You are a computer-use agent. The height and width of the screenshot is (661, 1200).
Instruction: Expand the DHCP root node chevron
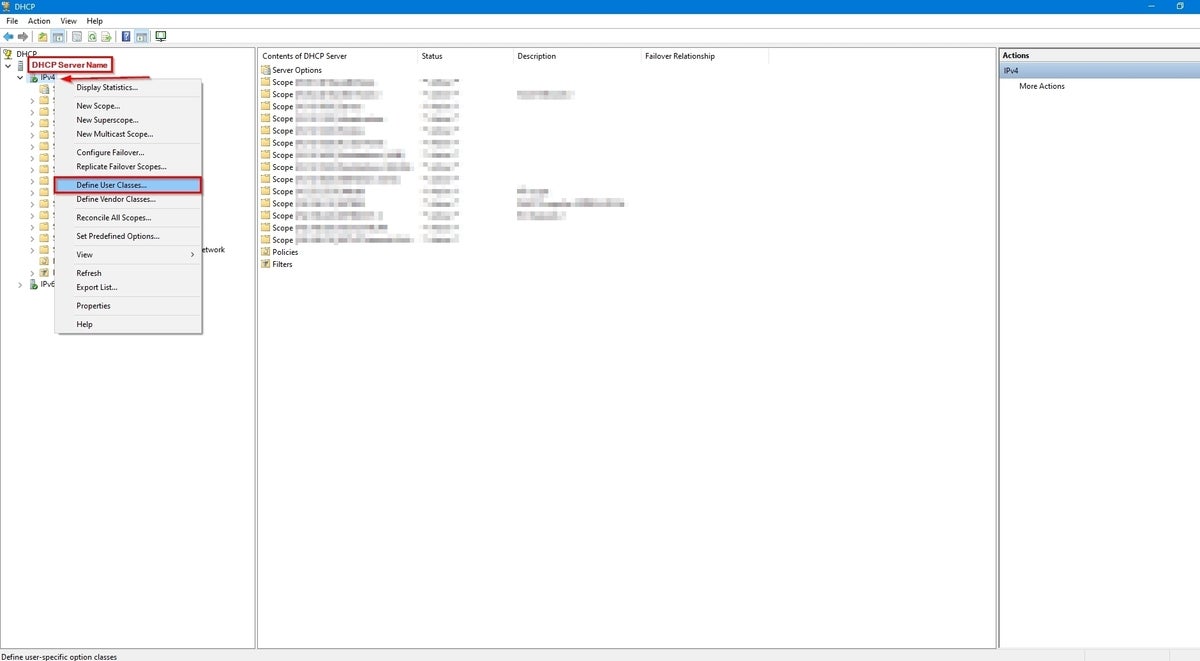pyautogui.click(x=7, y=65)
